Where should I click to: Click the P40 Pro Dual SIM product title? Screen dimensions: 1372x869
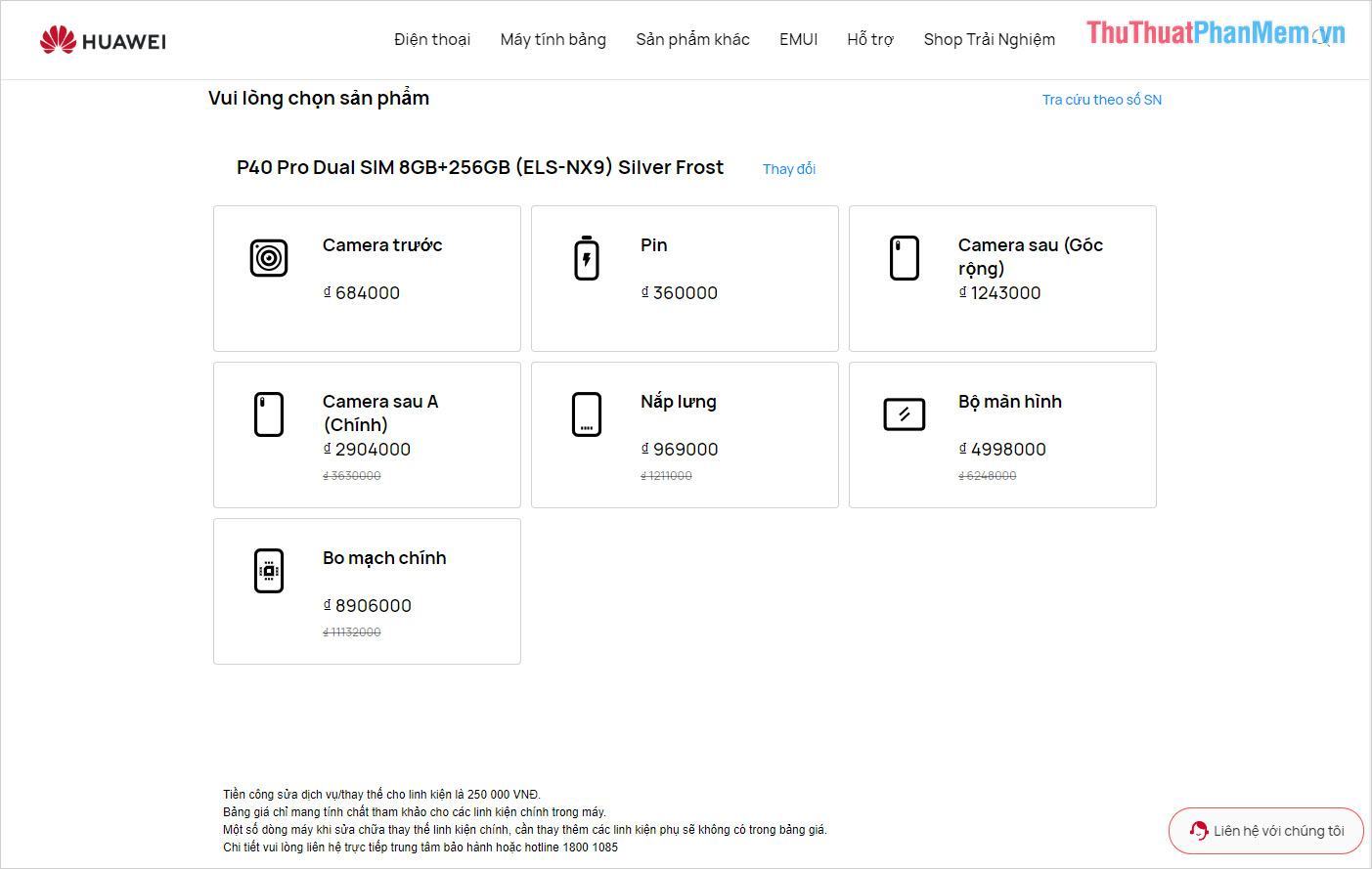point(480,167)
